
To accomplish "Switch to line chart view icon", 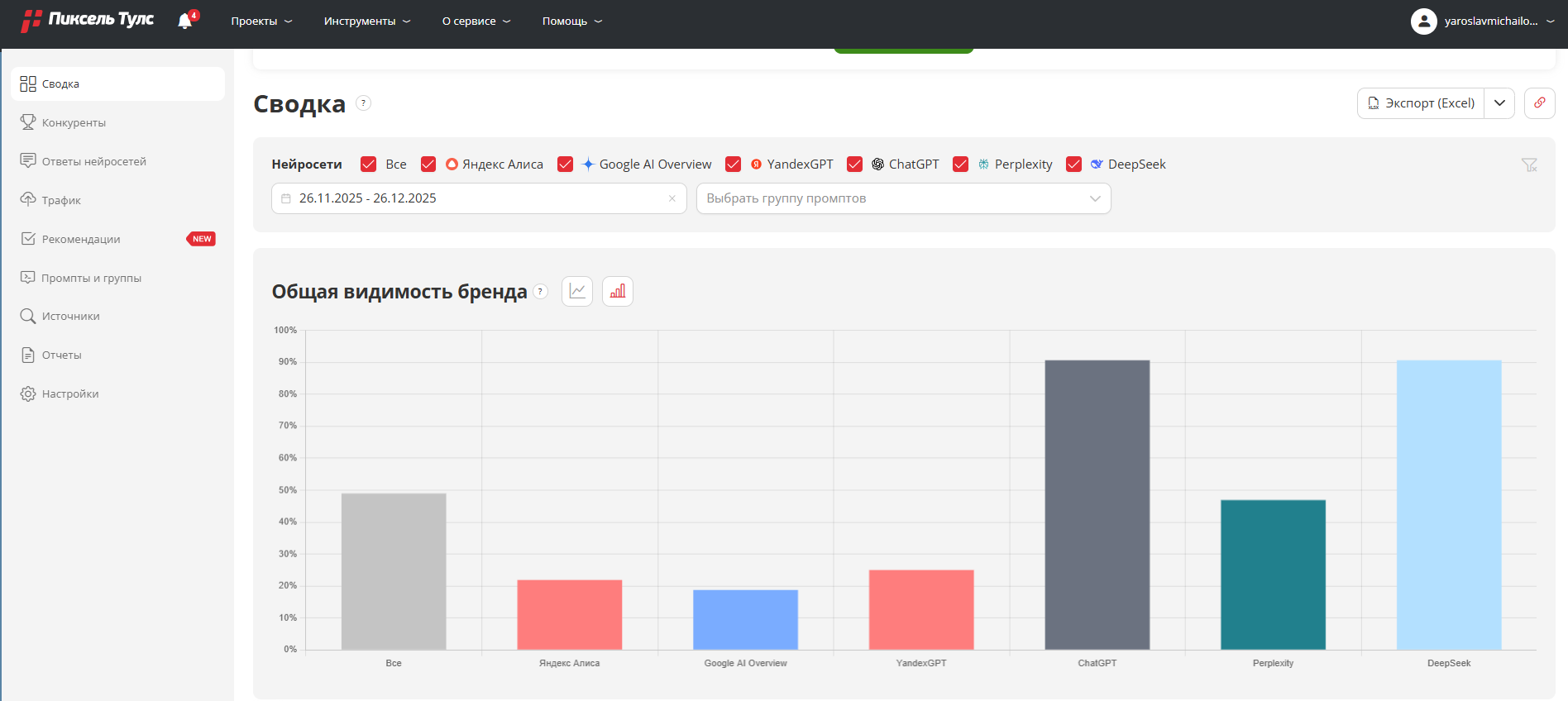I will [x=577, y=291].
